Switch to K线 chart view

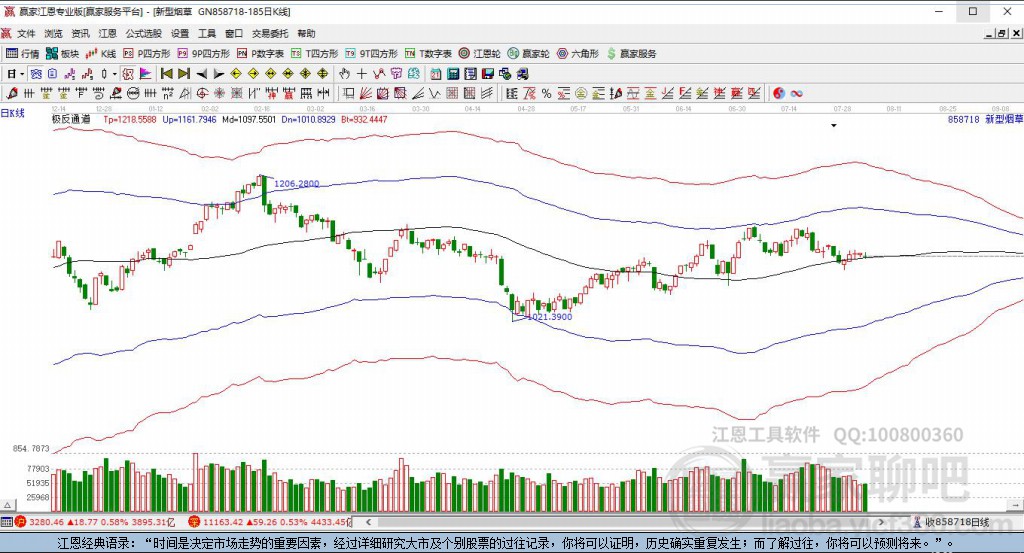pos(100,54)
